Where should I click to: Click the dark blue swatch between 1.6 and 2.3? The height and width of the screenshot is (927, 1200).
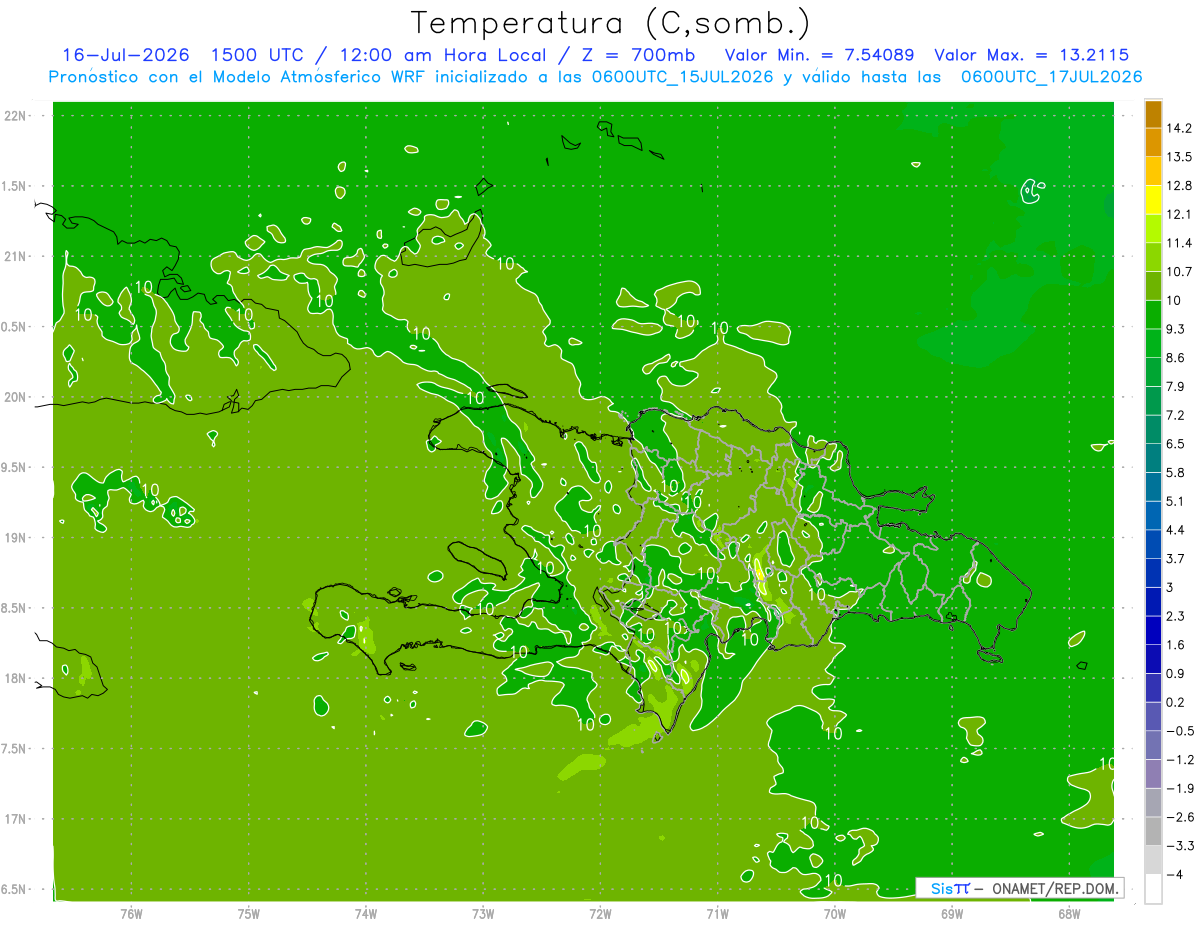[1153, 630]
